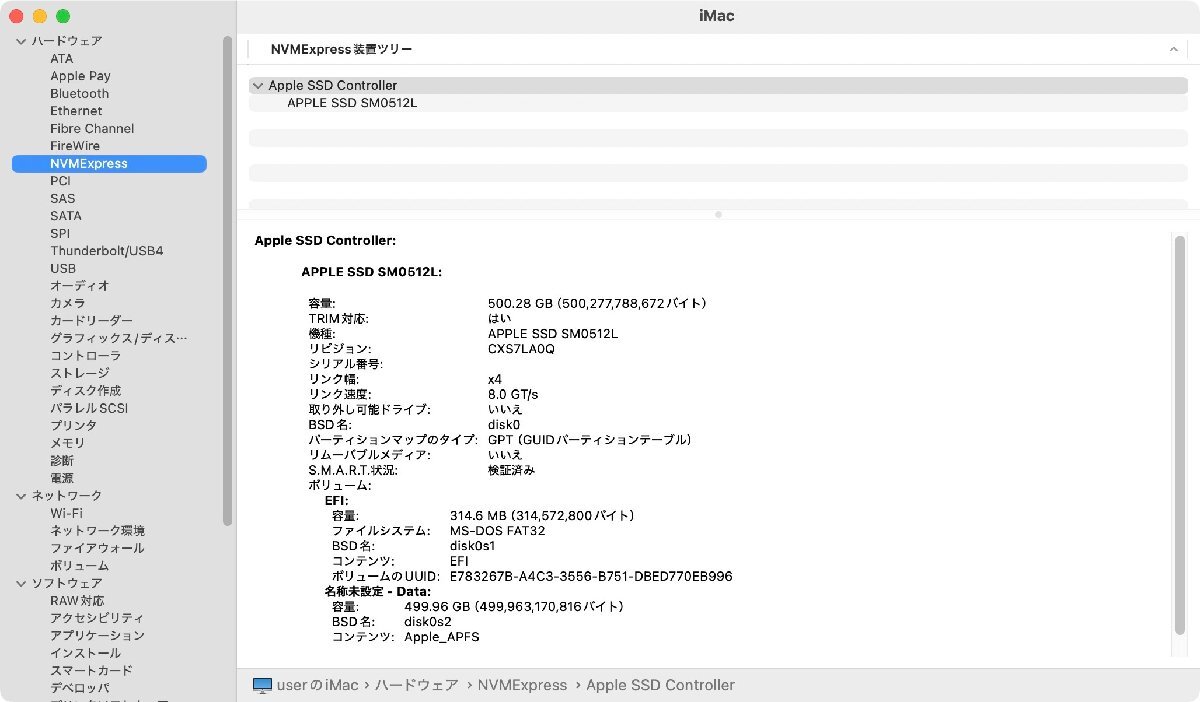This screenshot has width=1200, height=702.
Task: Select カードリーダー in the sidebar
Action: (91, 321)
